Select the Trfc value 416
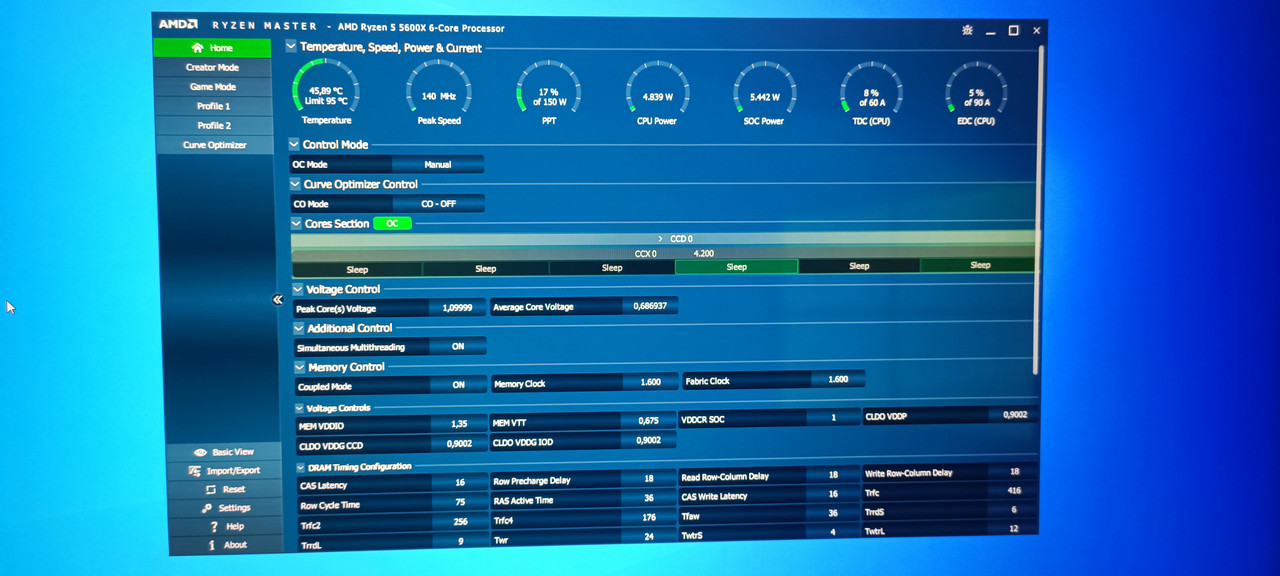This screenshot has width=1280, height=576. (1014, 491)
